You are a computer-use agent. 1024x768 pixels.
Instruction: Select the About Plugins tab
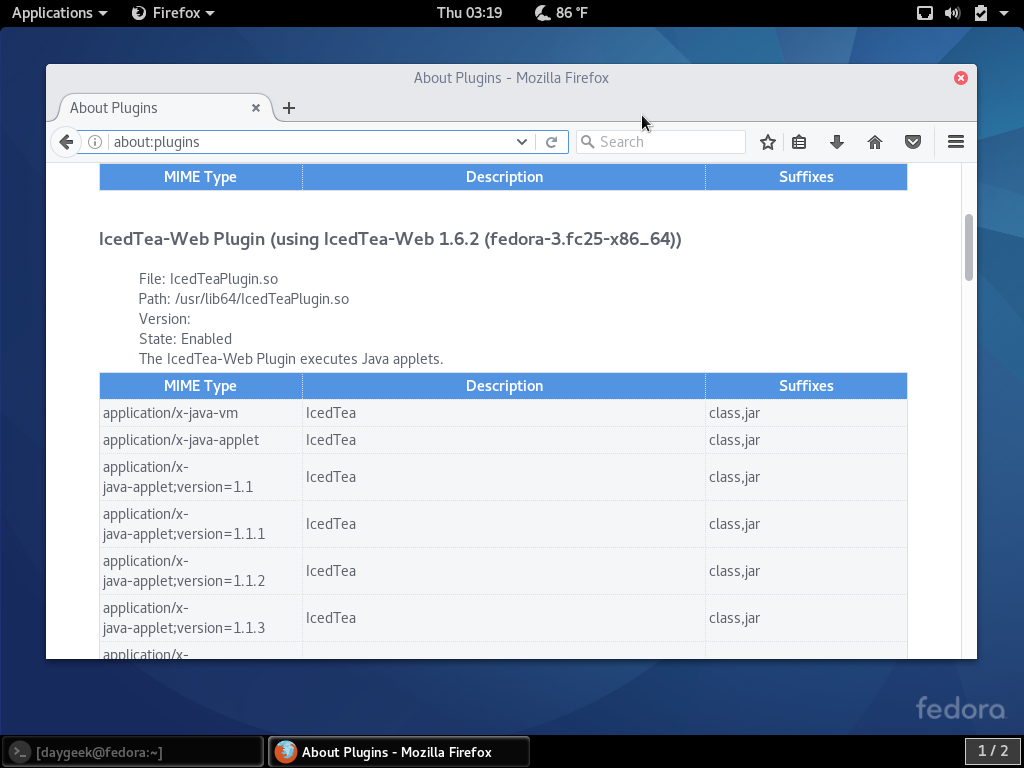[163, 108]
